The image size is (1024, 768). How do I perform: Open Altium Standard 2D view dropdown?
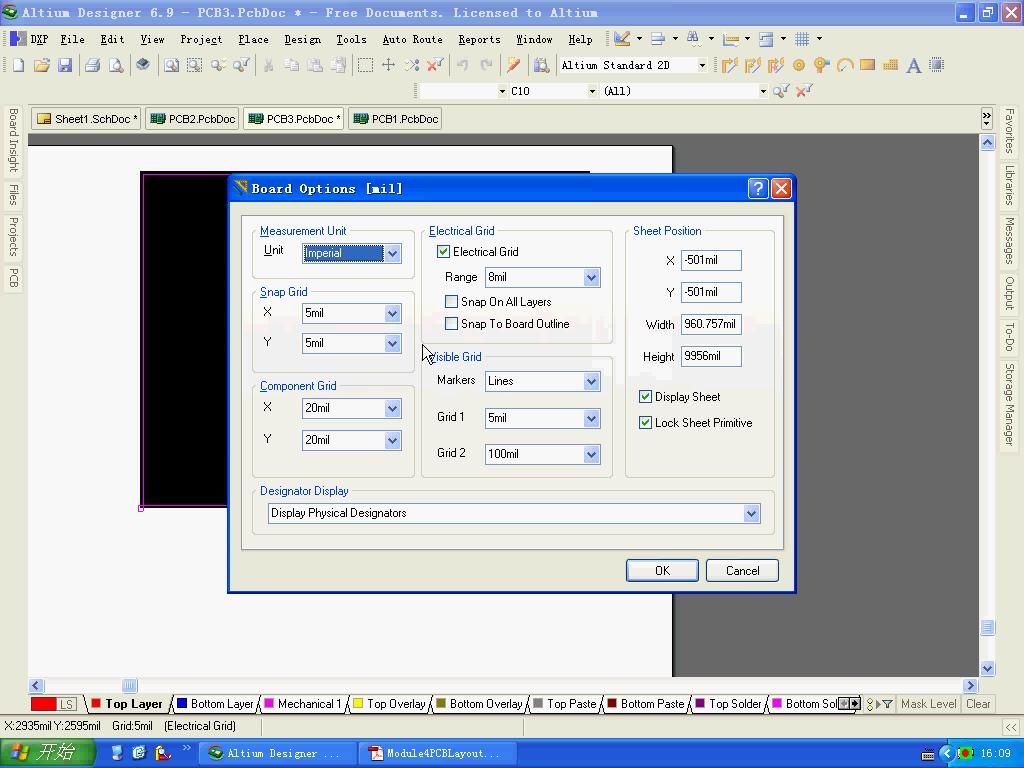[x=702, y=65]
